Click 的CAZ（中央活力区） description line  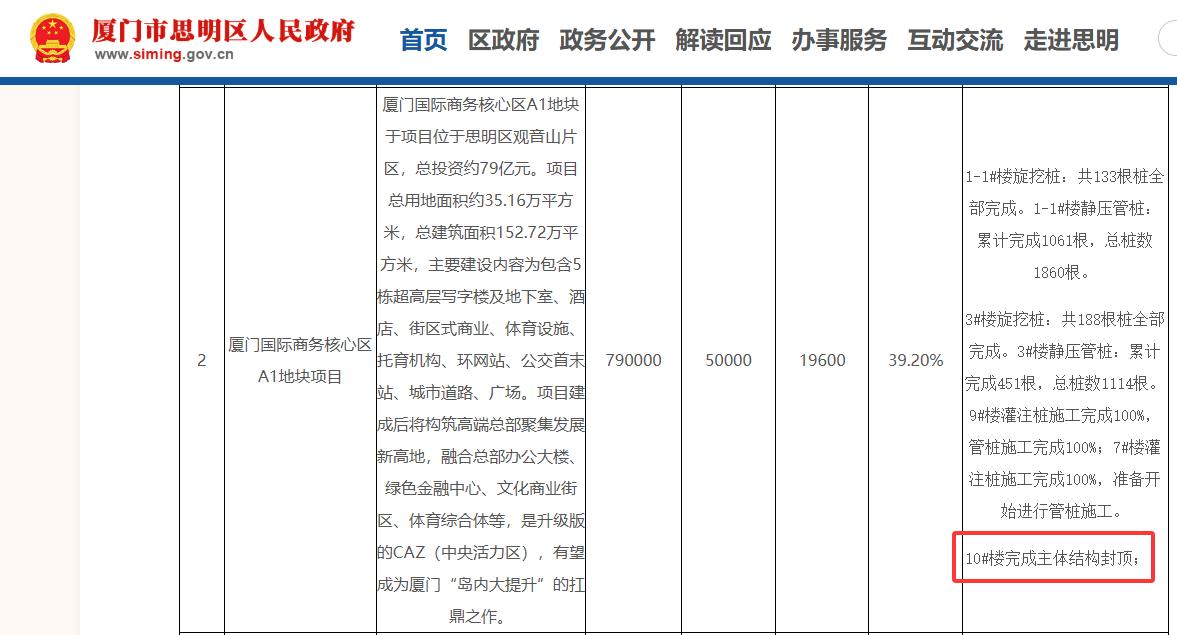[481, 552]
